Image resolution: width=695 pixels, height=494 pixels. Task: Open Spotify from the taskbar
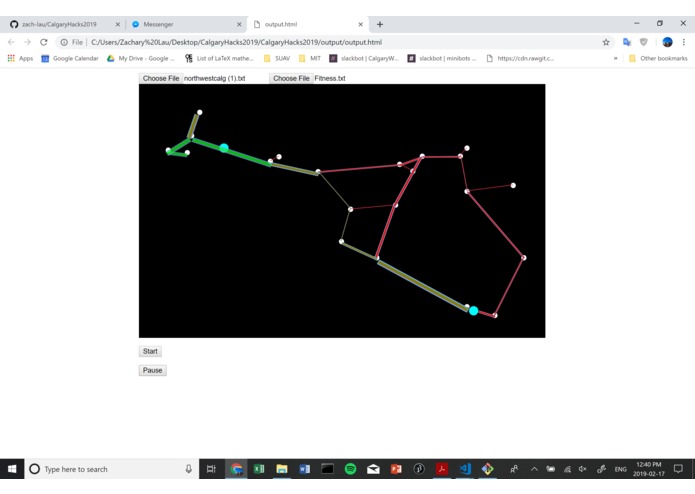350,469
